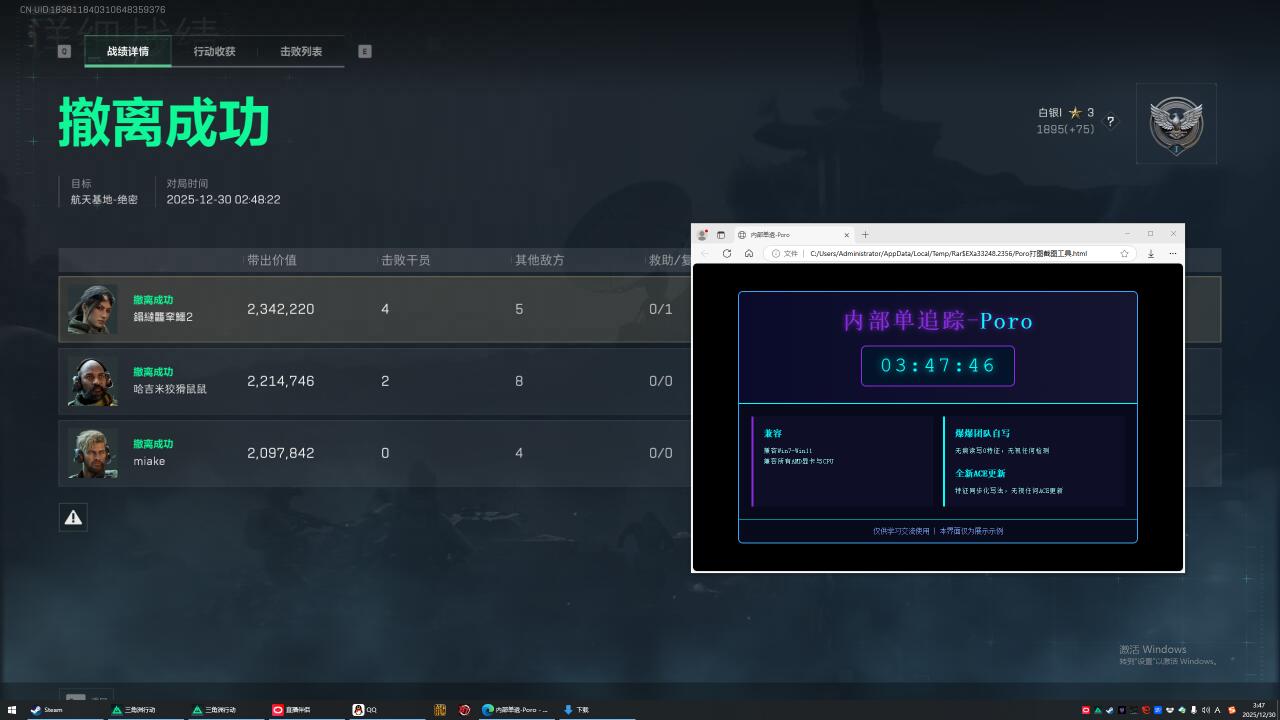Select the 战绩详情 tab

tap(128, 51)
